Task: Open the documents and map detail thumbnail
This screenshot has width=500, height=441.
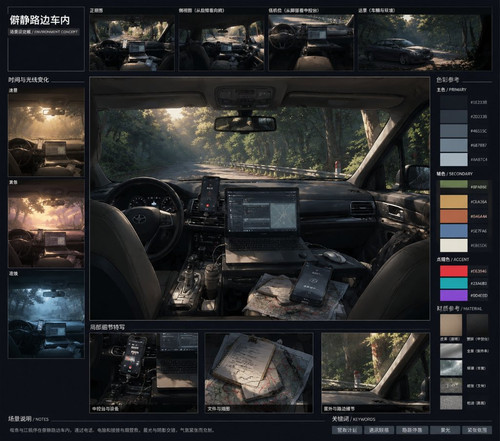Action: (x=259, y=373)
